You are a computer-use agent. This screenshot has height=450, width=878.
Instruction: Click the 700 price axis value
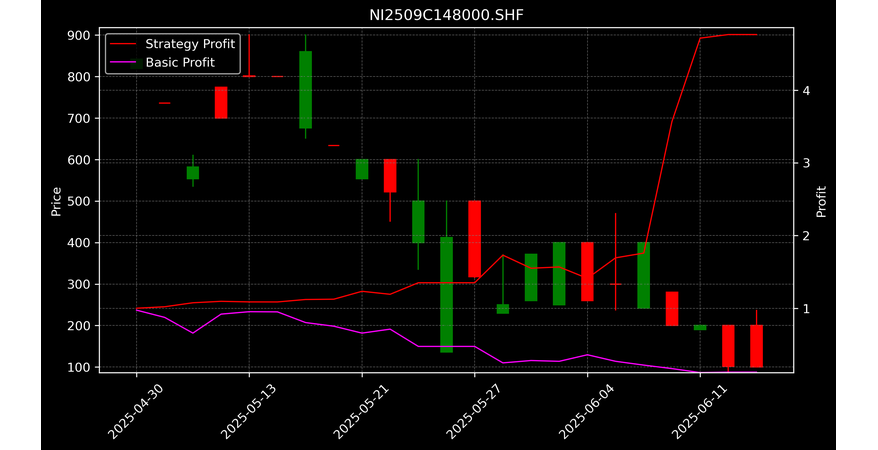(x=79, y=118)
